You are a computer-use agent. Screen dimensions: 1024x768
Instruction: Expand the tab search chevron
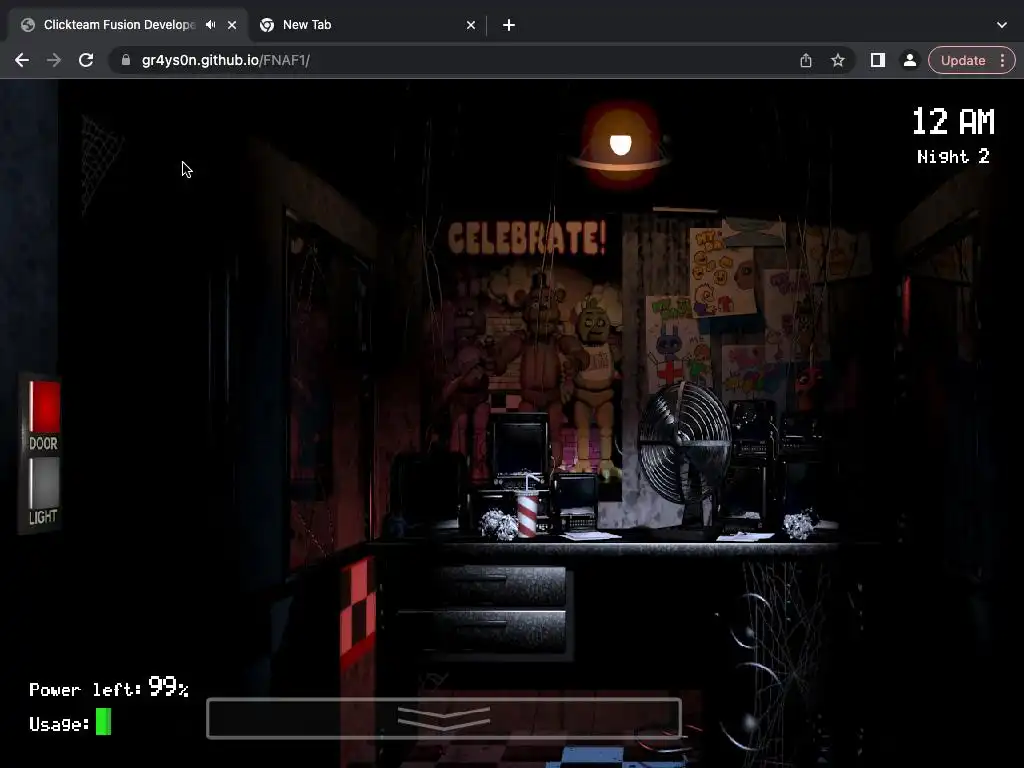pos(1002,25)
